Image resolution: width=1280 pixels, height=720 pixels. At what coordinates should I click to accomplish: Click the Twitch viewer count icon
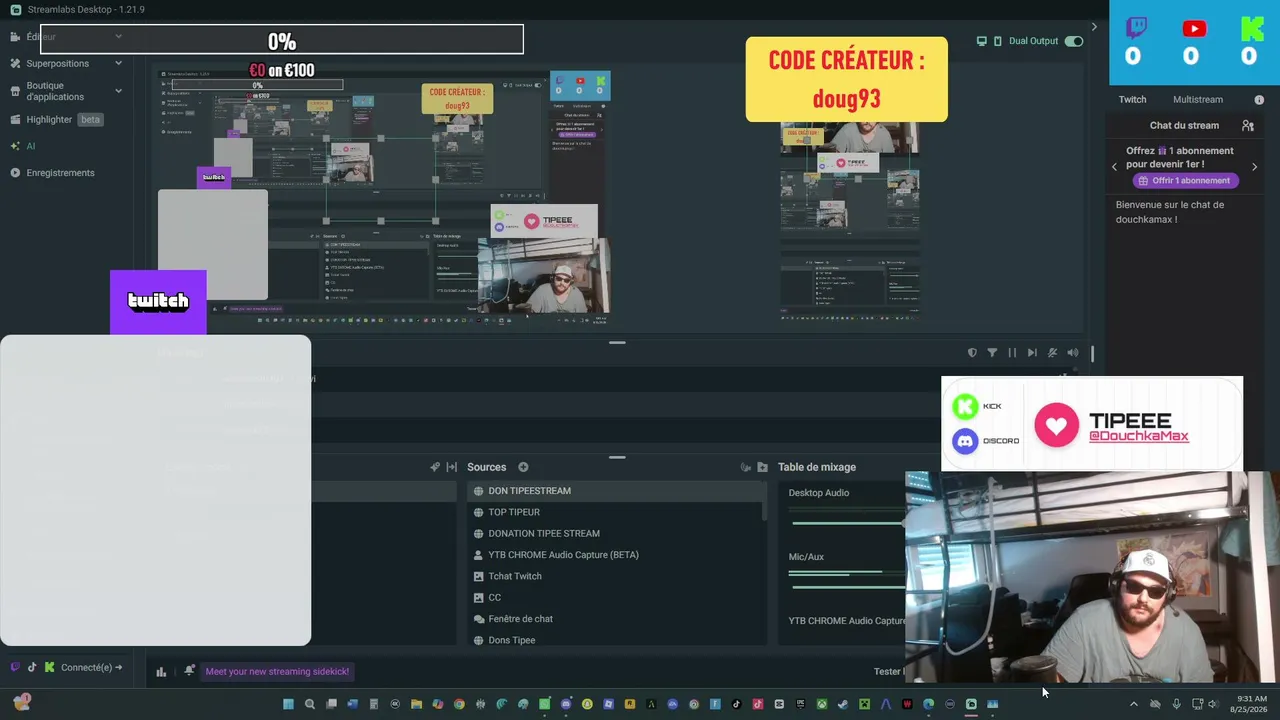click(1137, 28)
